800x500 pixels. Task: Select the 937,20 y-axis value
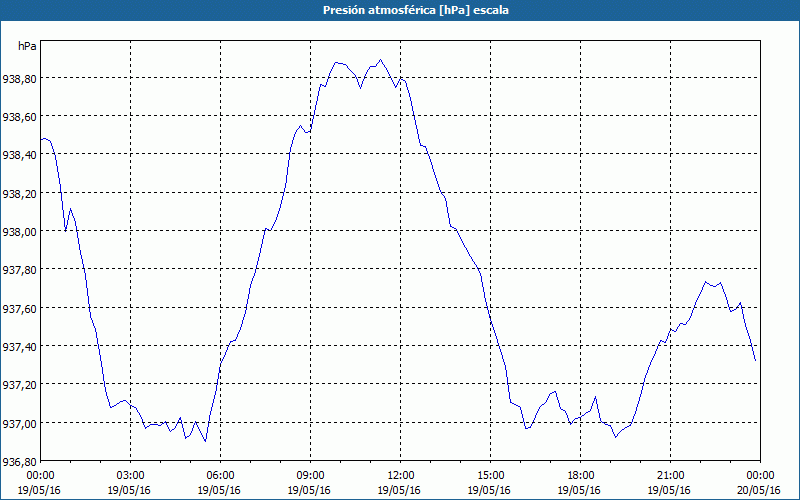(x=19, y=385)
